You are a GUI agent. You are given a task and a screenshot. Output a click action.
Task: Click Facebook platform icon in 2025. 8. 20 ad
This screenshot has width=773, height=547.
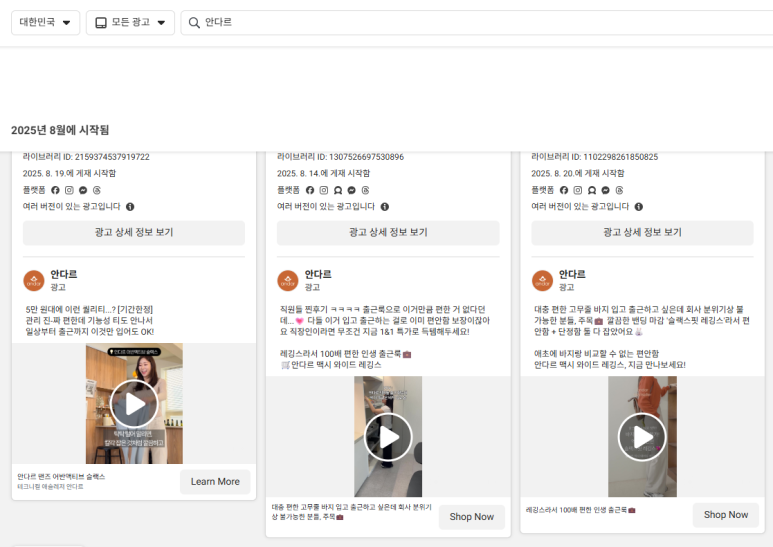pos(564,190)
